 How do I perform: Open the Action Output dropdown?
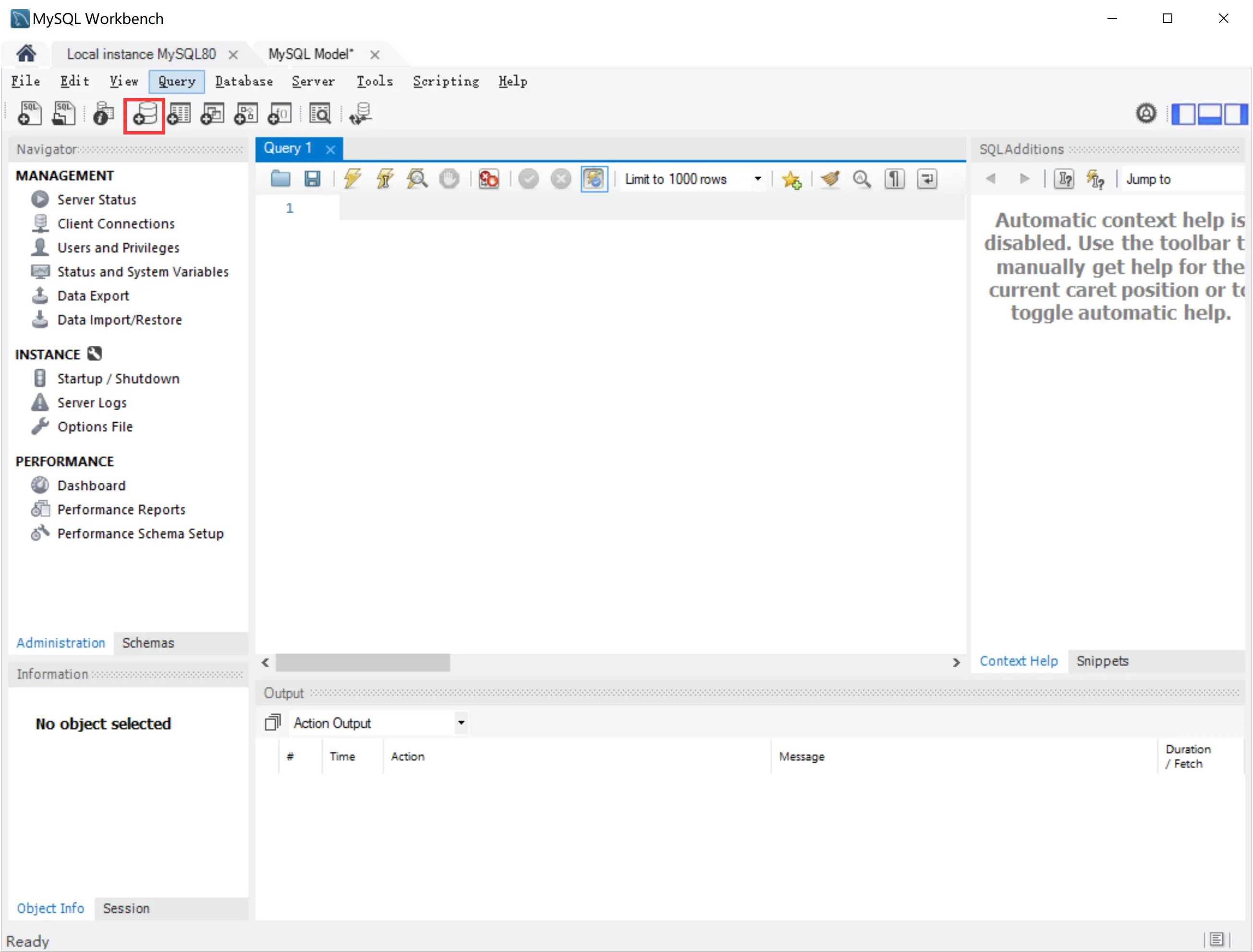click(461, 723)
